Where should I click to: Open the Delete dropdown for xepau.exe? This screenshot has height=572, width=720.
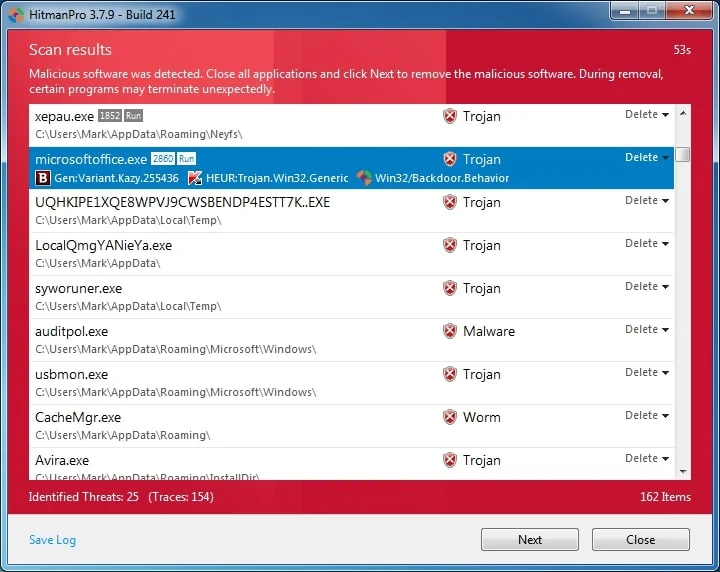[x=647, y=114]
